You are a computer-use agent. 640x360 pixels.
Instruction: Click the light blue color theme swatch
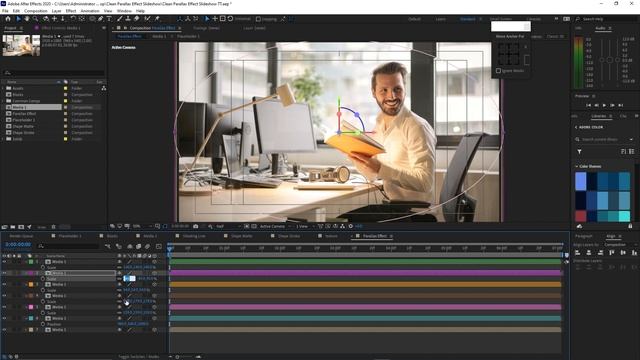point(581,181)
